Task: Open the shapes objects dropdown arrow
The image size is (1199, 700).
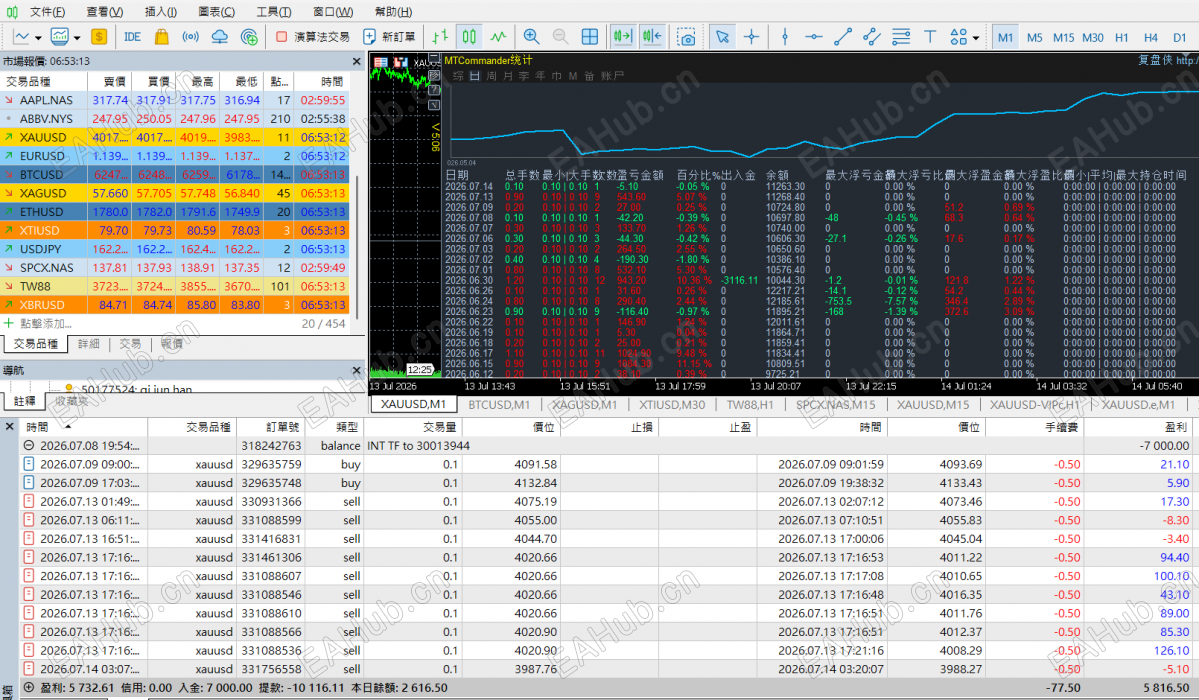Action: click(x=976, y=37)
